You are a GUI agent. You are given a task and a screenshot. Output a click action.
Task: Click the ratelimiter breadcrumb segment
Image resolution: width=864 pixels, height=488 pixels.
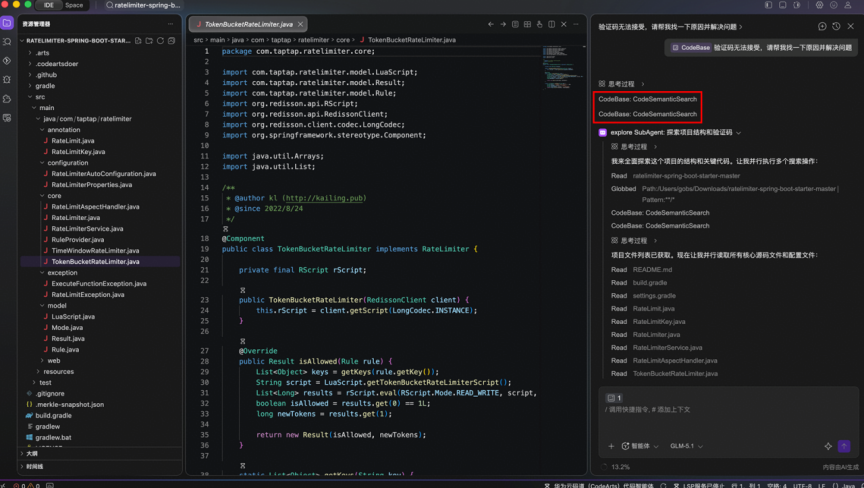[x=314, y=40]
